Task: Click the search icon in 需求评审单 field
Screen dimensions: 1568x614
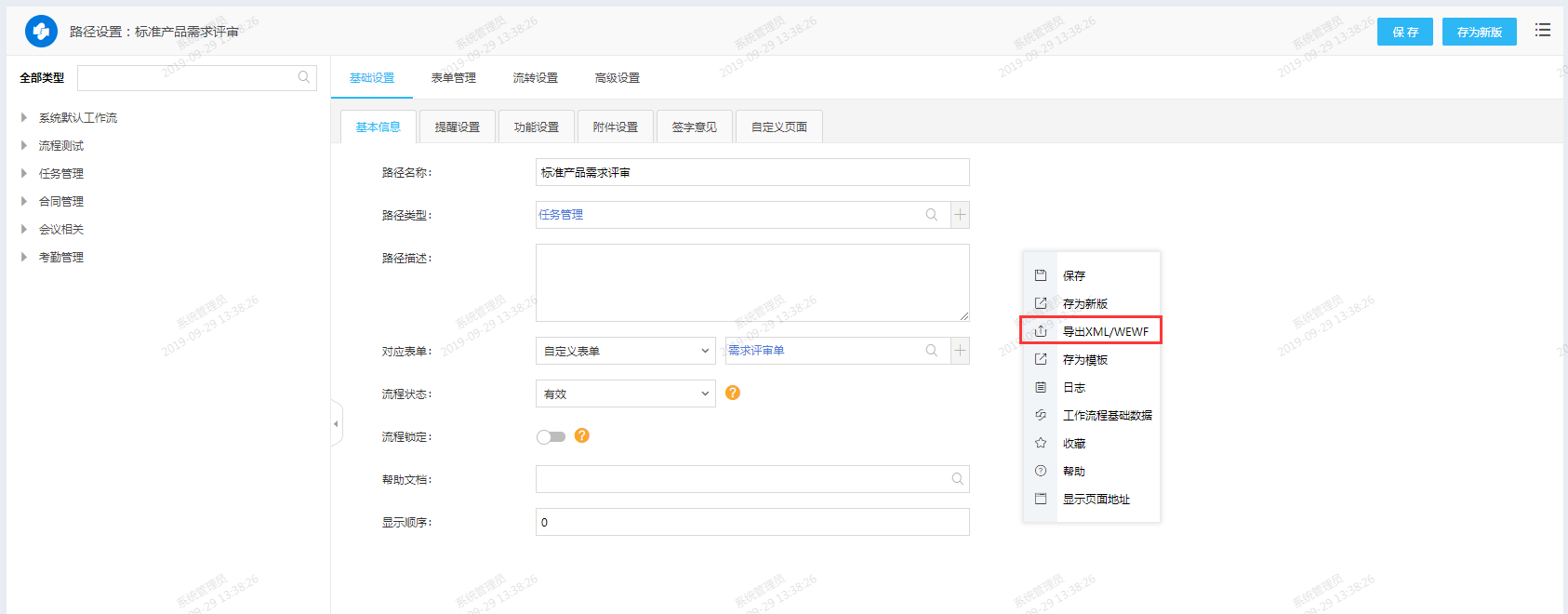Action: [931, 351]
